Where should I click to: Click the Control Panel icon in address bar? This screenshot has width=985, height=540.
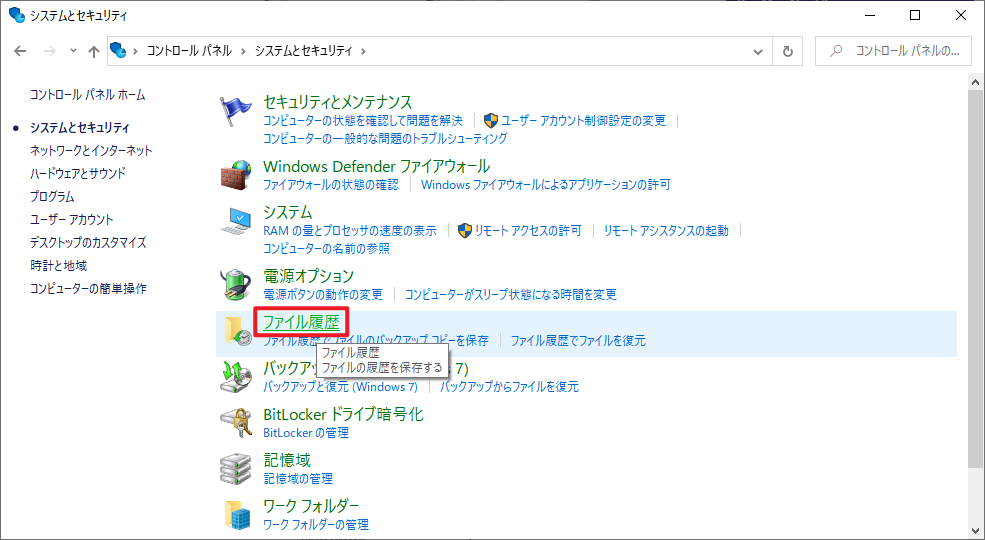(x=118, y=50)
